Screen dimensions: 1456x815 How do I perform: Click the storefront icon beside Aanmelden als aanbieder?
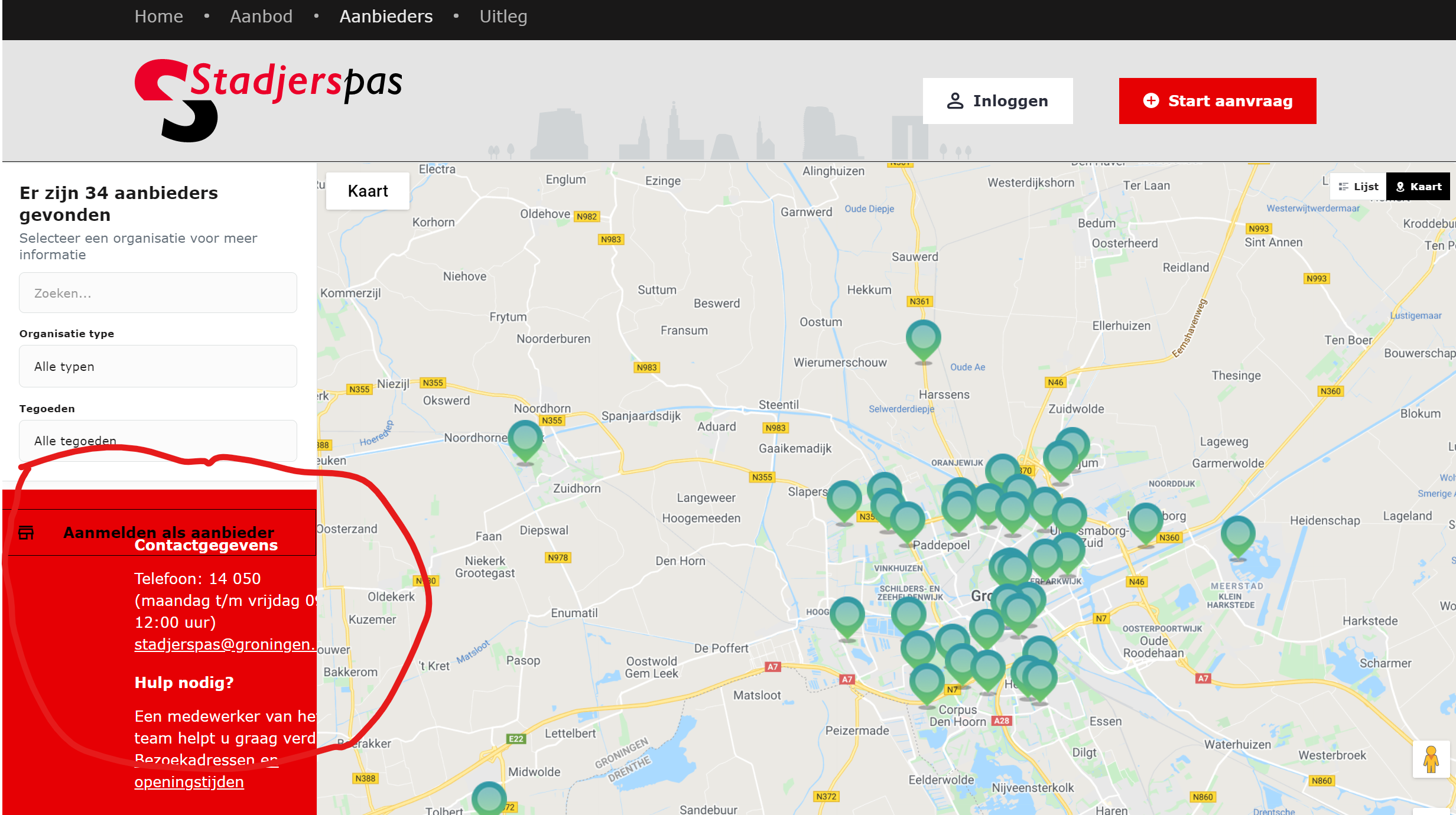26,532
